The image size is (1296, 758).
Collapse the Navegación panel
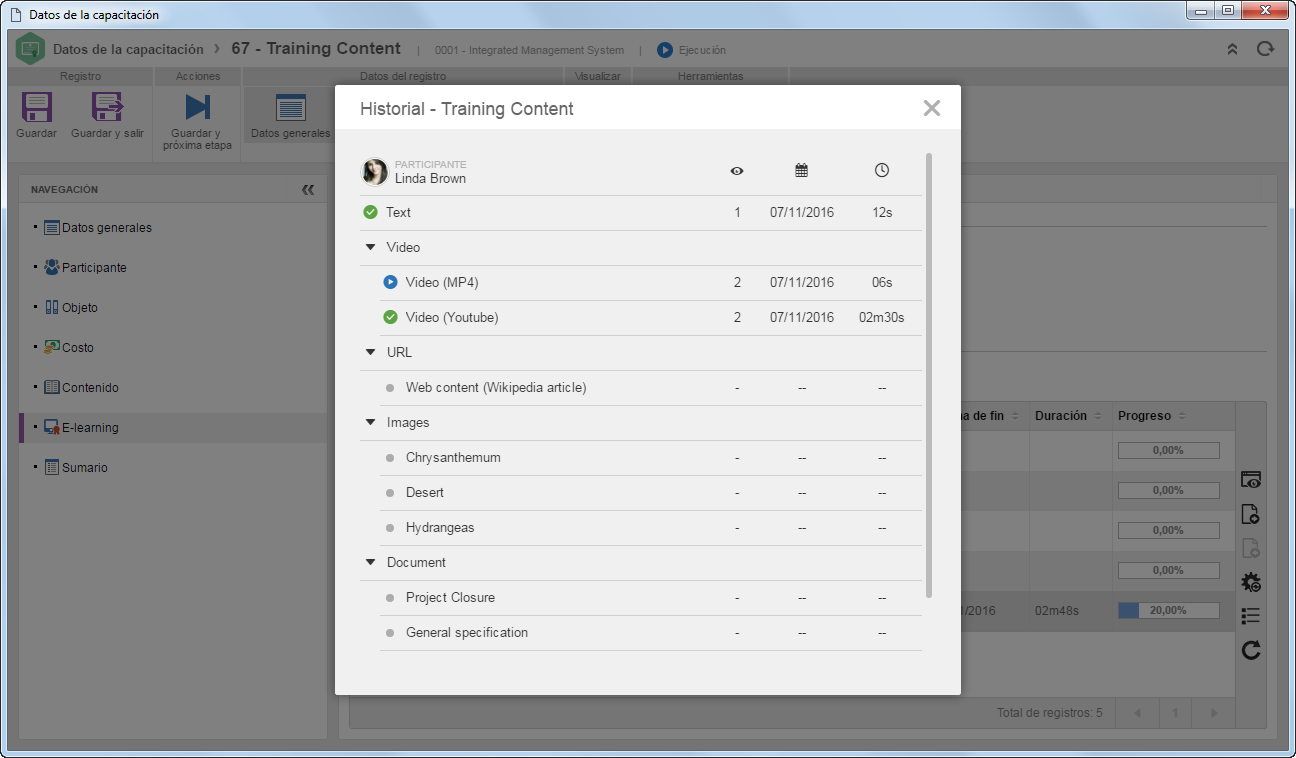click(308, 189)
